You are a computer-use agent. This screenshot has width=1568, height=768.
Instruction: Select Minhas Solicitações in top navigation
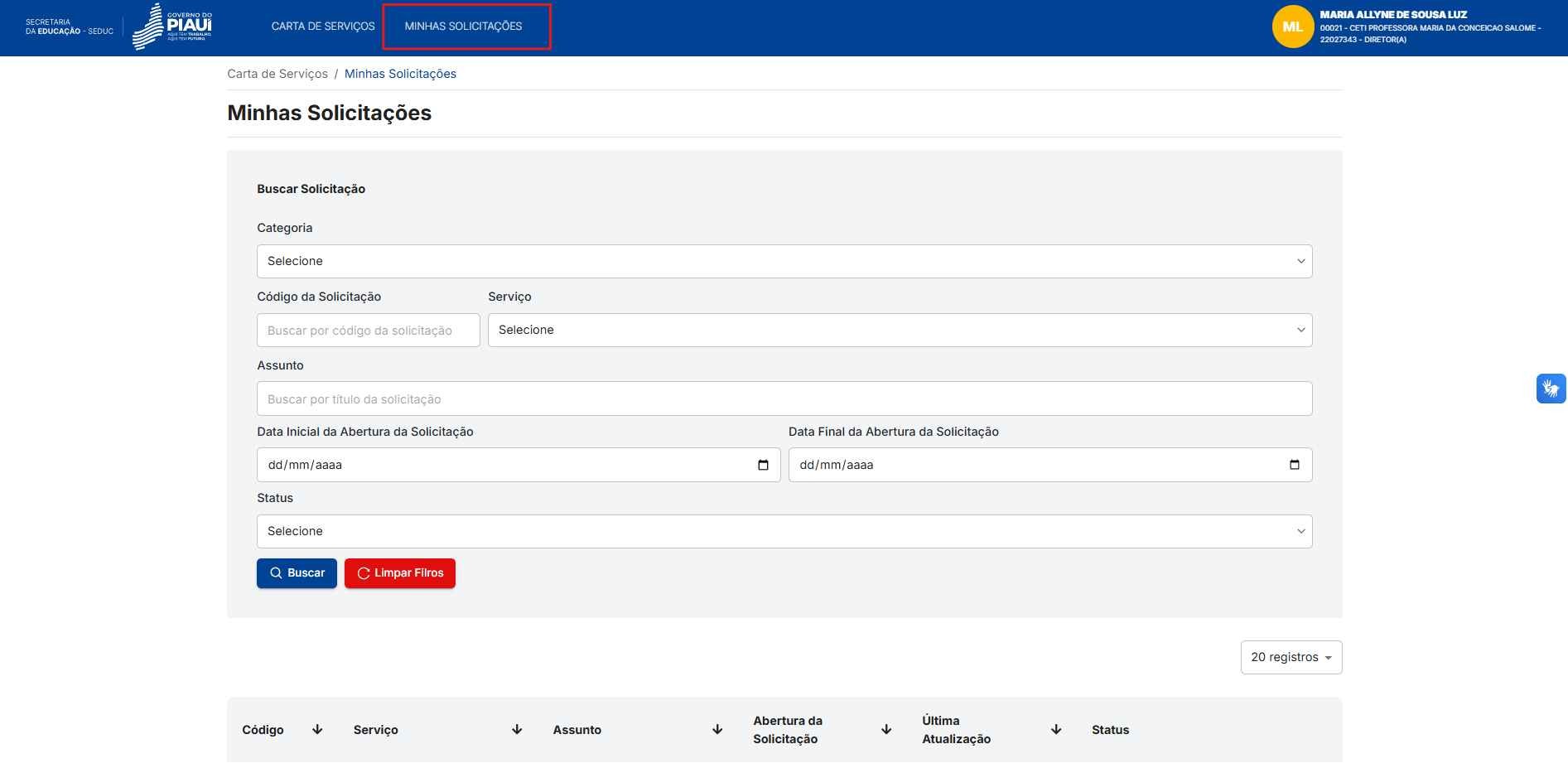[463, 27]
